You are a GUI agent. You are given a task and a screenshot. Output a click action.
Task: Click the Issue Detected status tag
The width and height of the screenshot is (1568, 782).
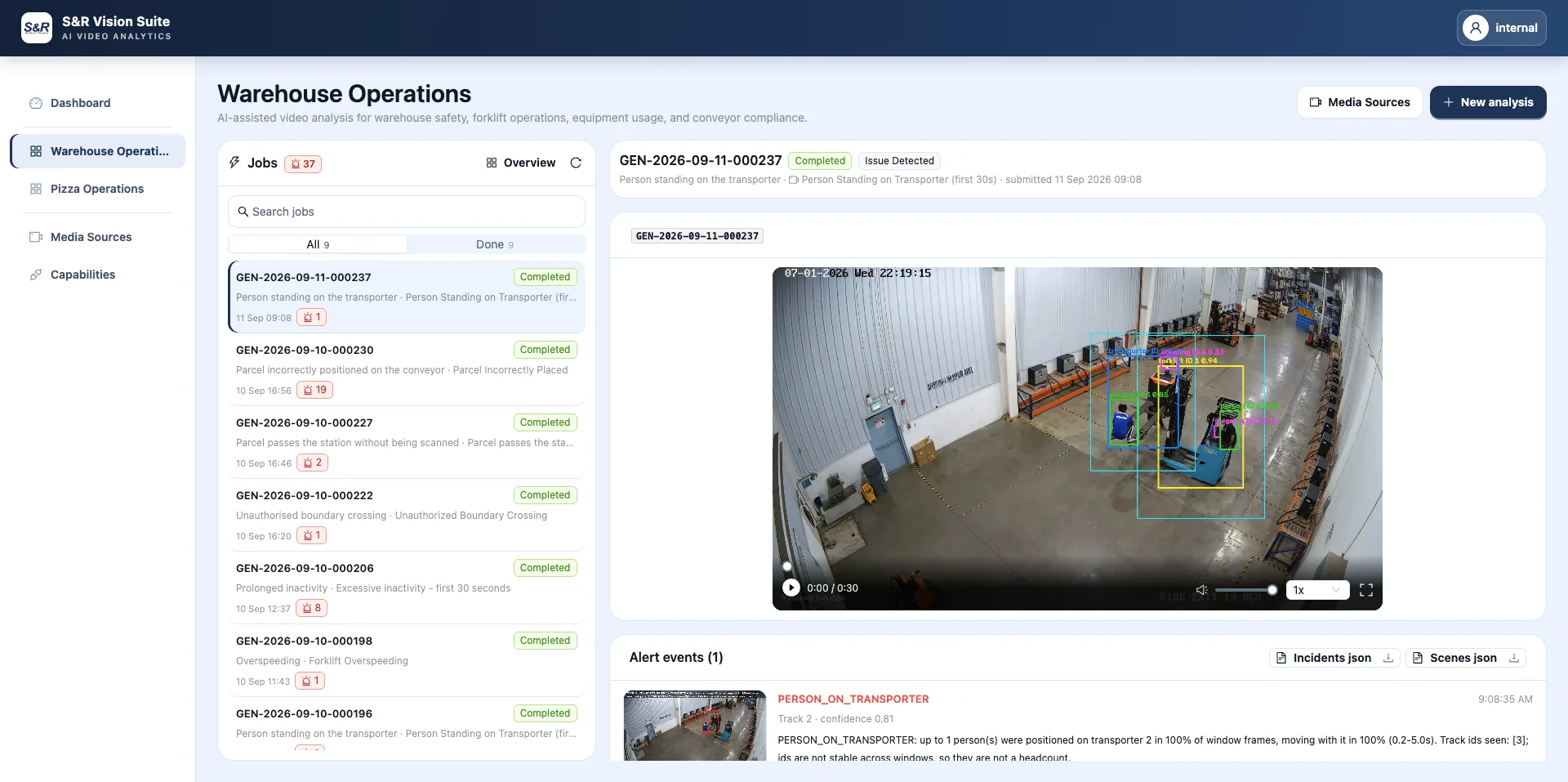[x=899, y=161]
